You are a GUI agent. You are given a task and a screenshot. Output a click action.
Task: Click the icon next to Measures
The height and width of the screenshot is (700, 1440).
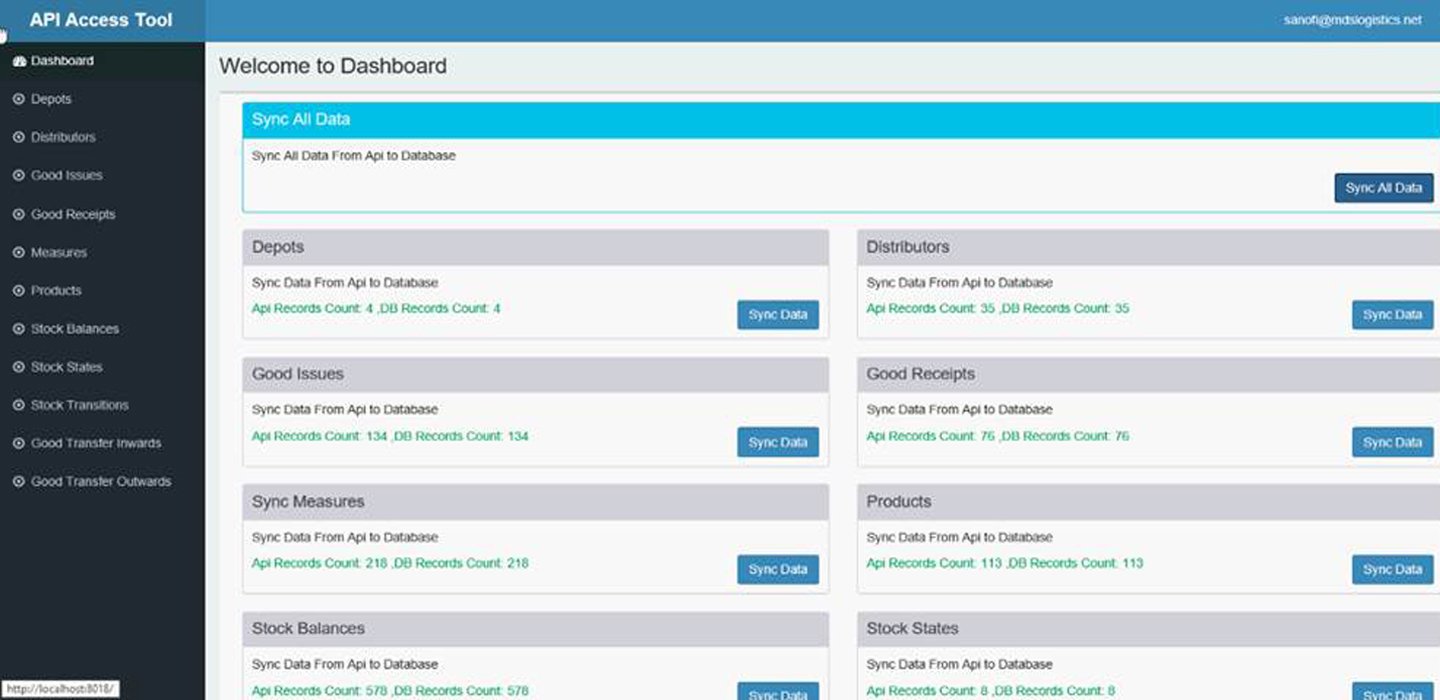coord(18,253)
